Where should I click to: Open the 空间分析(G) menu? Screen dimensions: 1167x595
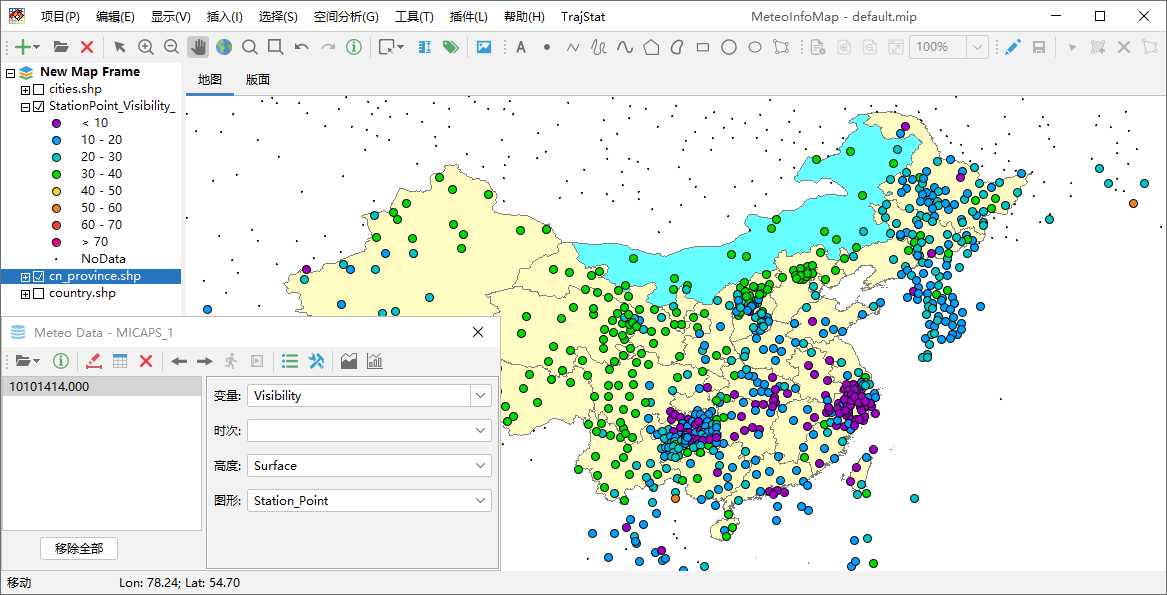(x=345, y=17)
